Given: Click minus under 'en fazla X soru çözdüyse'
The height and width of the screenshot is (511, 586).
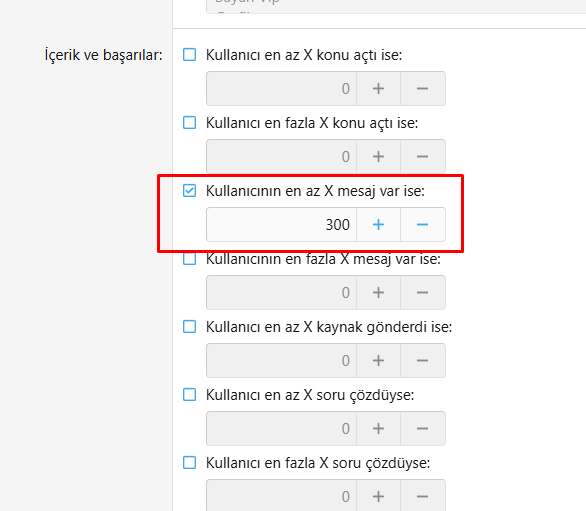Looking at the screenshot, I should [x=423, y=496].
